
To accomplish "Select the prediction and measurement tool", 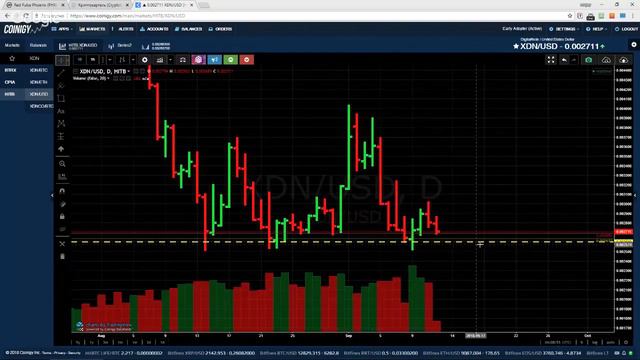I will point(61,136).
